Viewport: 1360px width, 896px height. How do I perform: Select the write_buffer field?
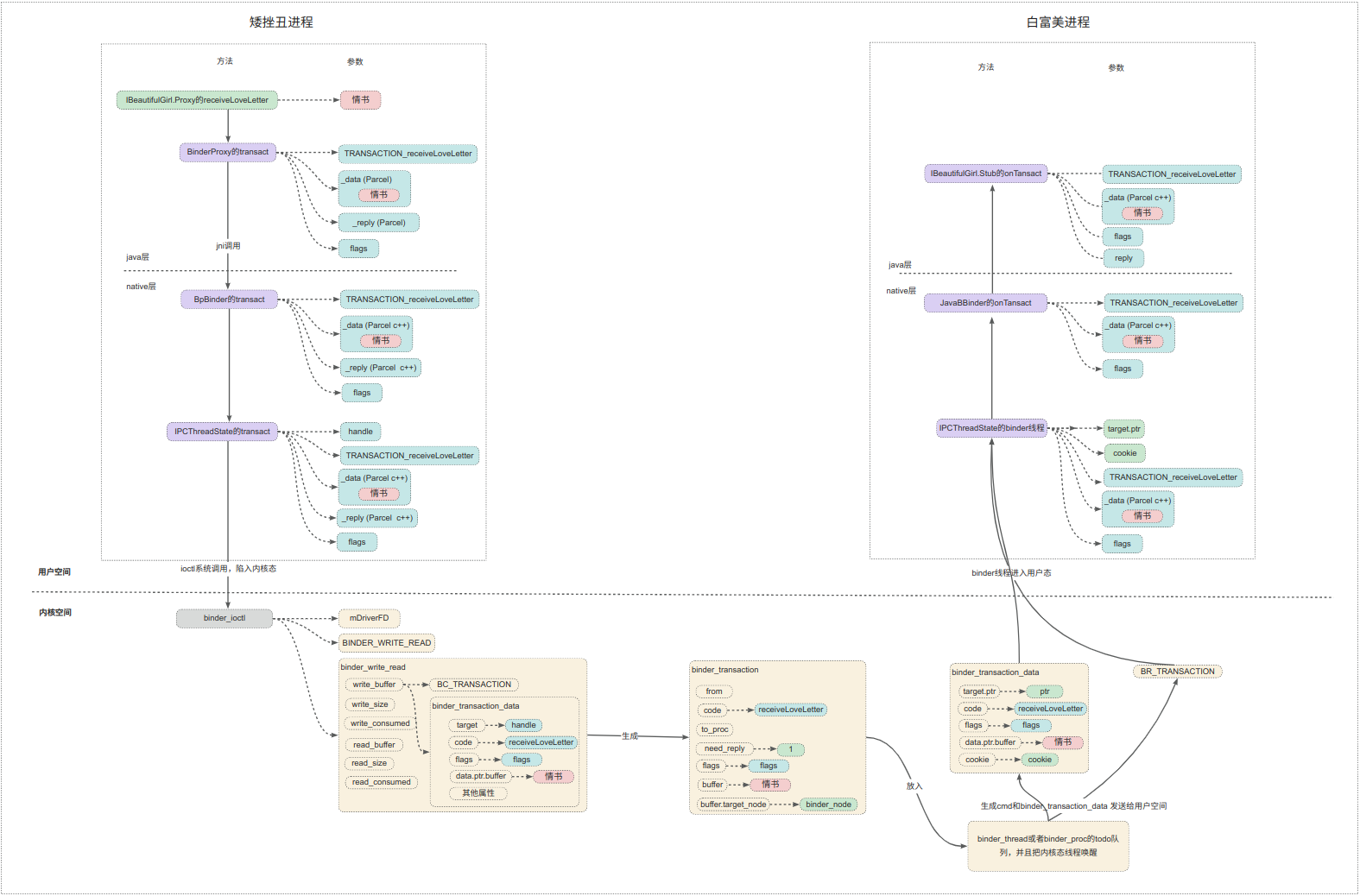[x=374, y=685]
